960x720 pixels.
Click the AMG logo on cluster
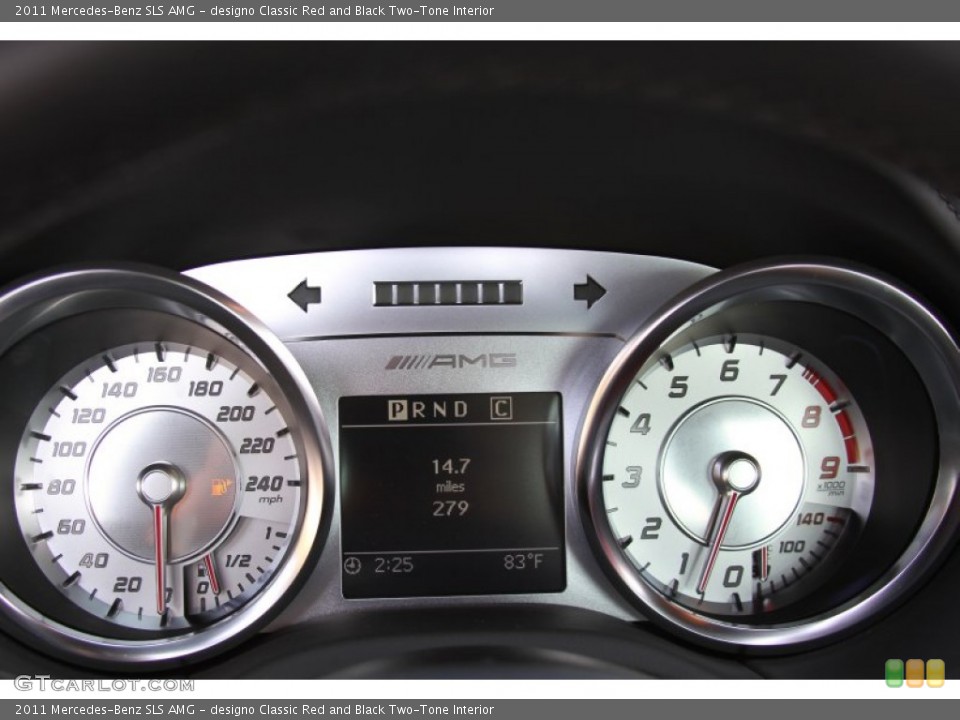point(451,362)
